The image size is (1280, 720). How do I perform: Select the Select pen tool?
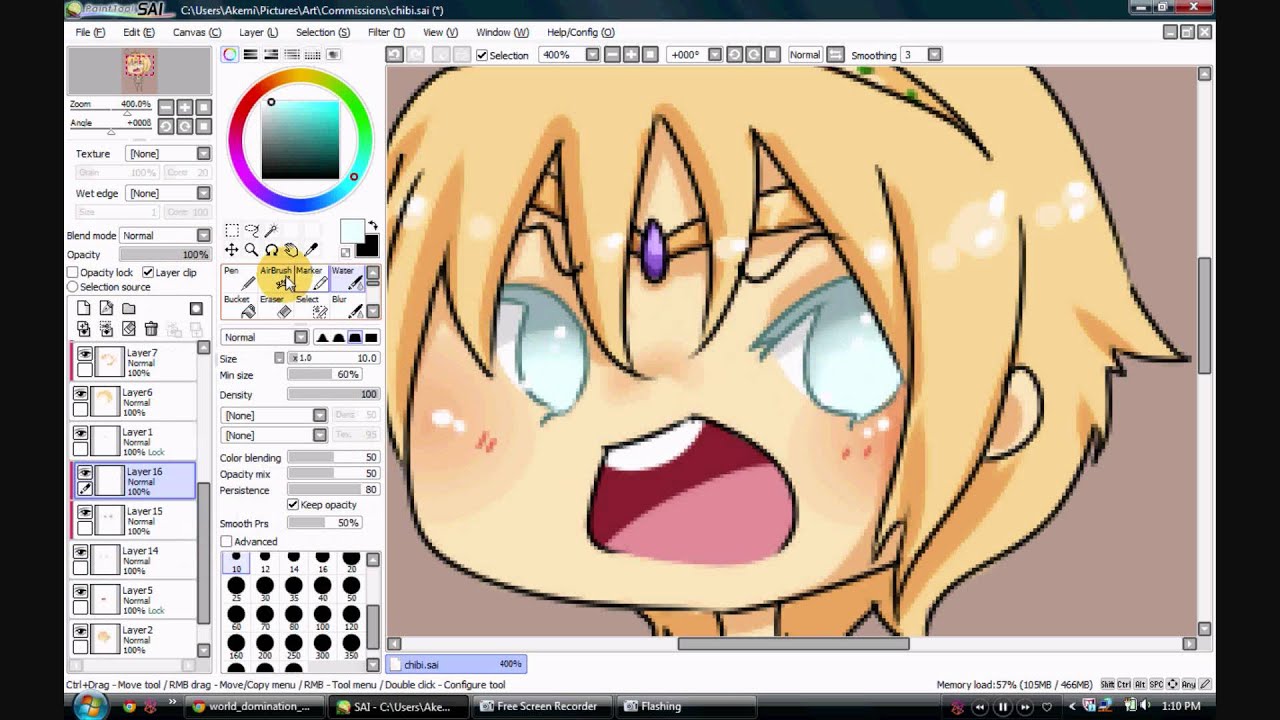[311, 306]
